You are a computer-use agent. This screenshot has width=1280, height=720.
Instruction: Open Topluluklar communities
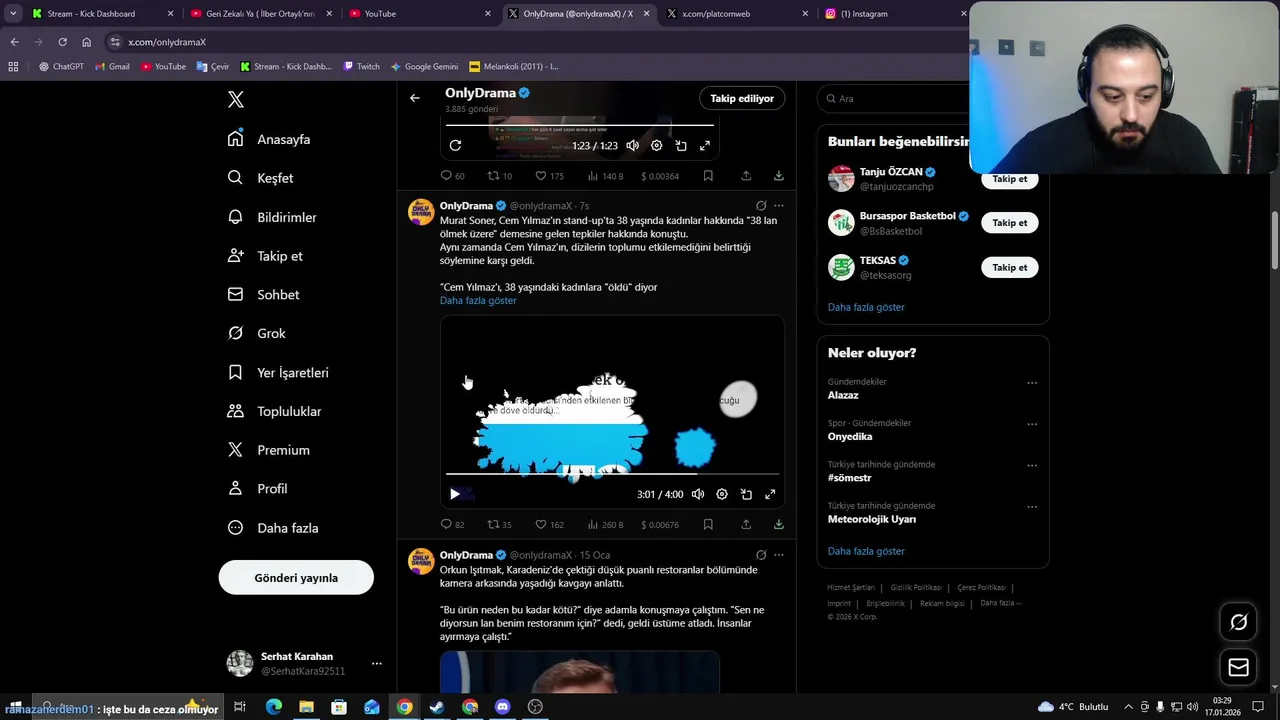click(x=274, y=411)
